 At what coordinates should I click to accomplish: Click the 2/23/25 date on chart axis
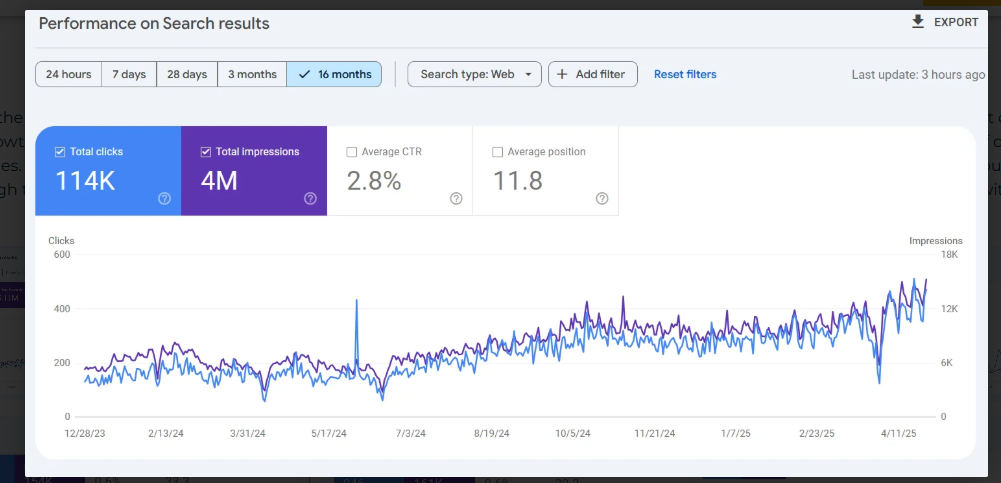point(817,433)
